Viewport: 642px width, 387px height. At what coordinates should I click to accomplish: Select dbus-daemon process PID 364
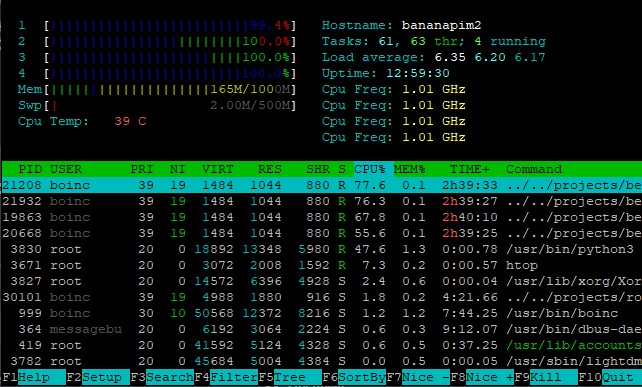click(x=321, y=329)
